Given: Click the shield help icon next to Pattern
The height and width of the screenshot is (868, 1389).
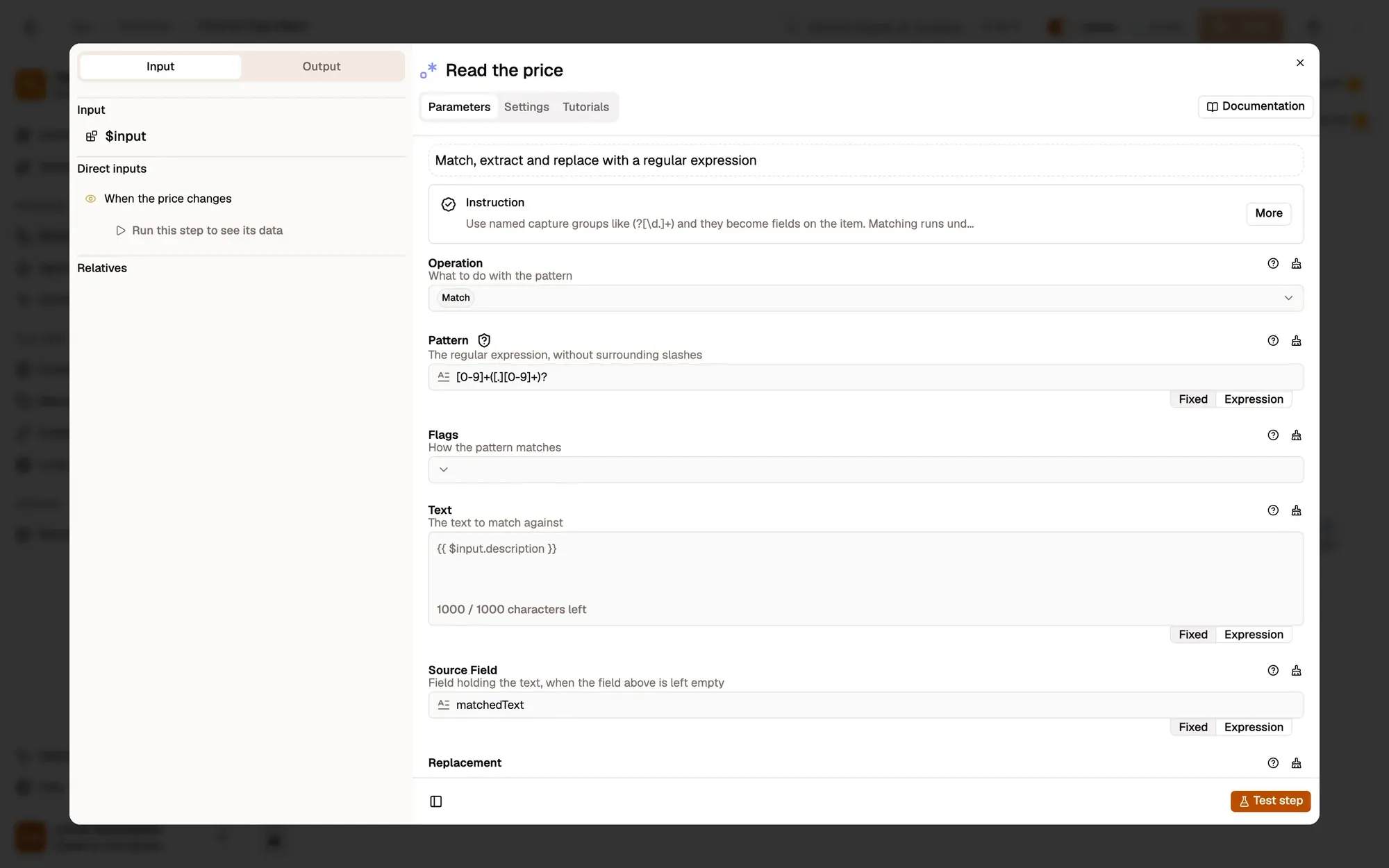Looking at the screenshot, I should tap(484, 340).
